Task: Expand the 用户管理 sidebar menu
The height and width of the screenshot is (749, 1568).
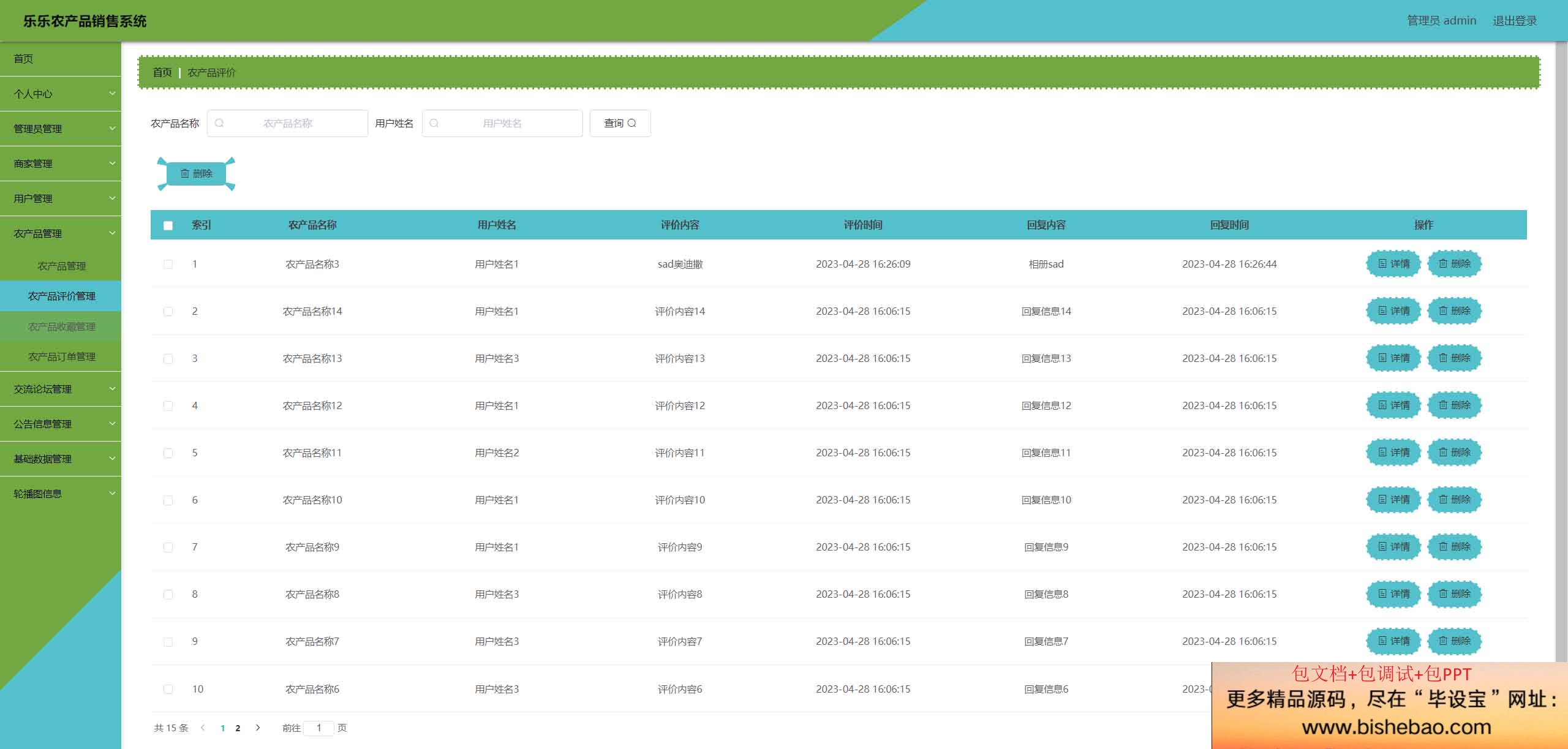Action: 61,198
